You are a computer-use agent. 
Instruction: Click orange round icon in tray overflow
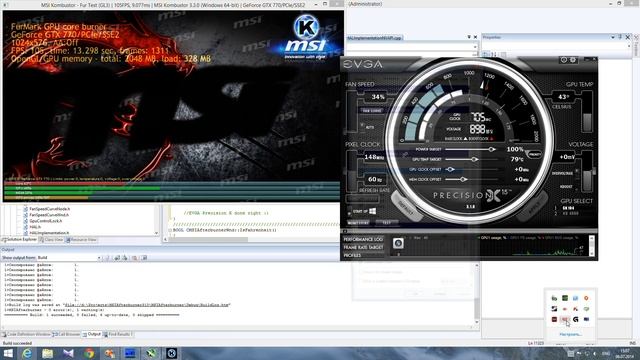pyautogui.click(x=586, y=298)
